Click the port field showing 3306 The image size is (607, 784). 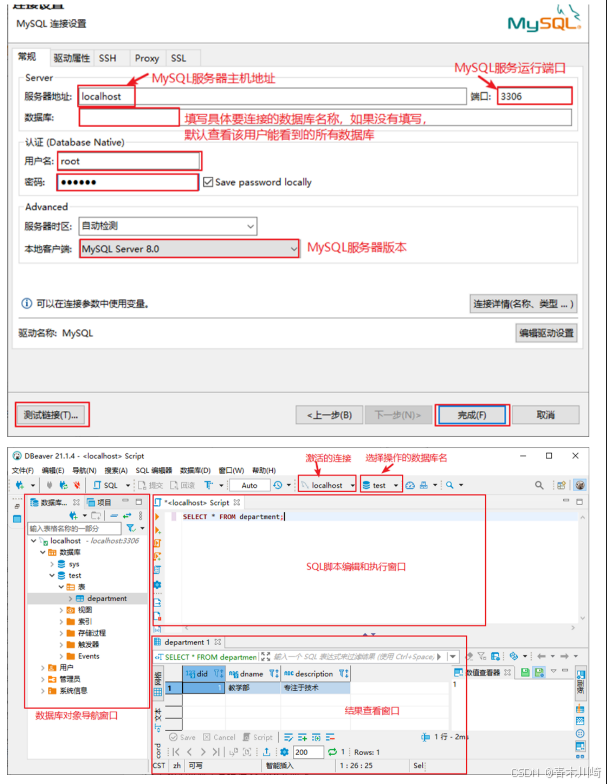pos(534,96)
